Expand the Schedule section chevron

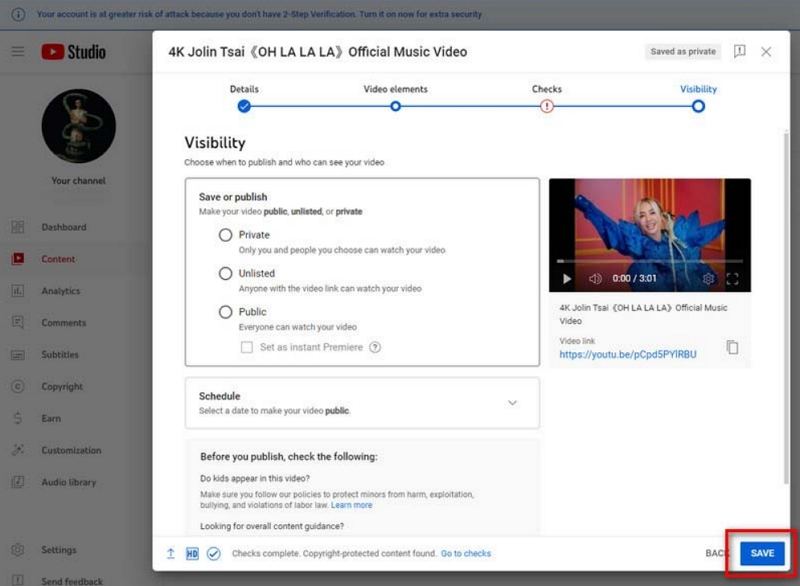coord(512,403)
